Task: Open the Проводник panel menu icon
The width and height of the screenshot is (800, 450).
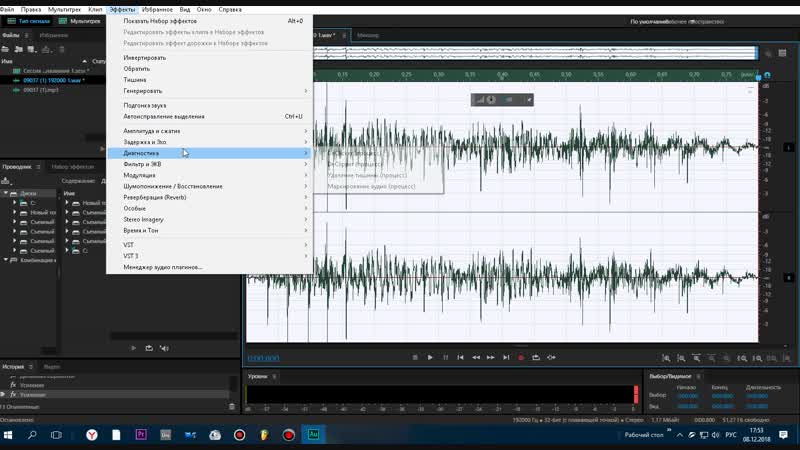Action: tap(38, 167)
